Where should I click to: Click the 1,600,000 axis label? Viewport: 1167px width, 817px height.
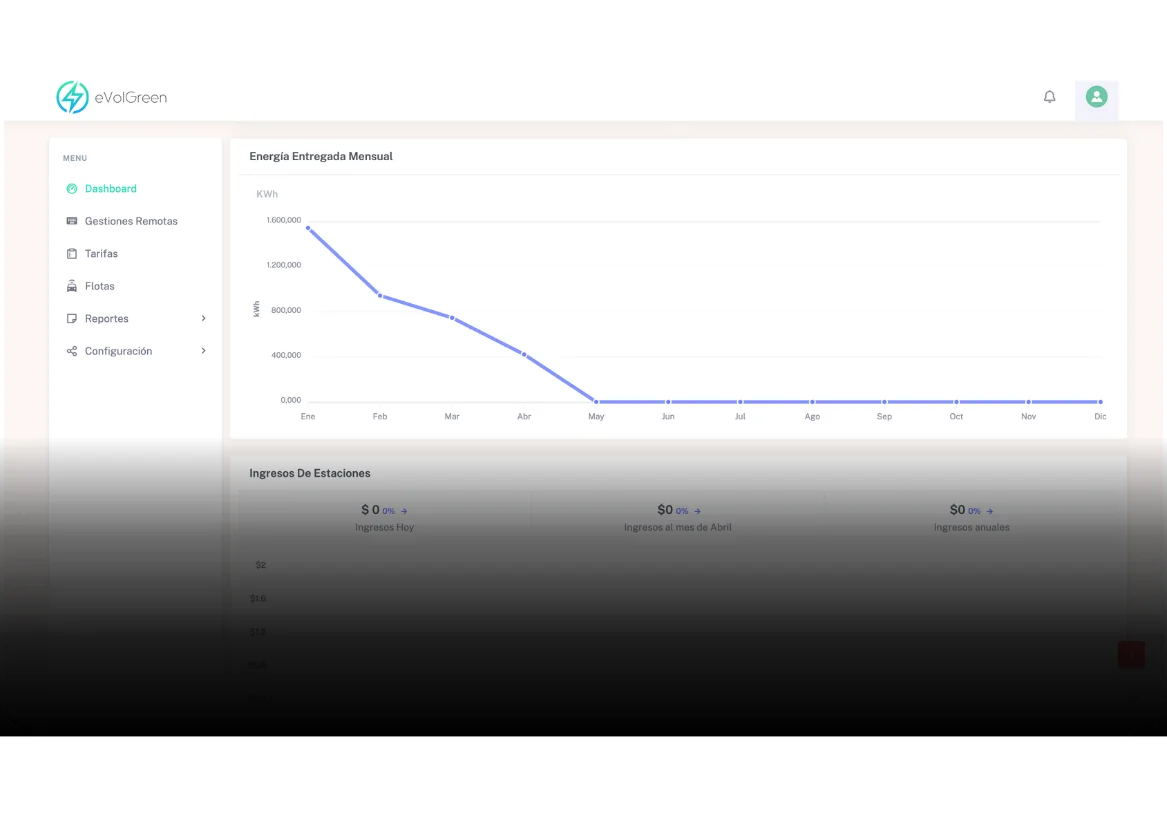284,220
